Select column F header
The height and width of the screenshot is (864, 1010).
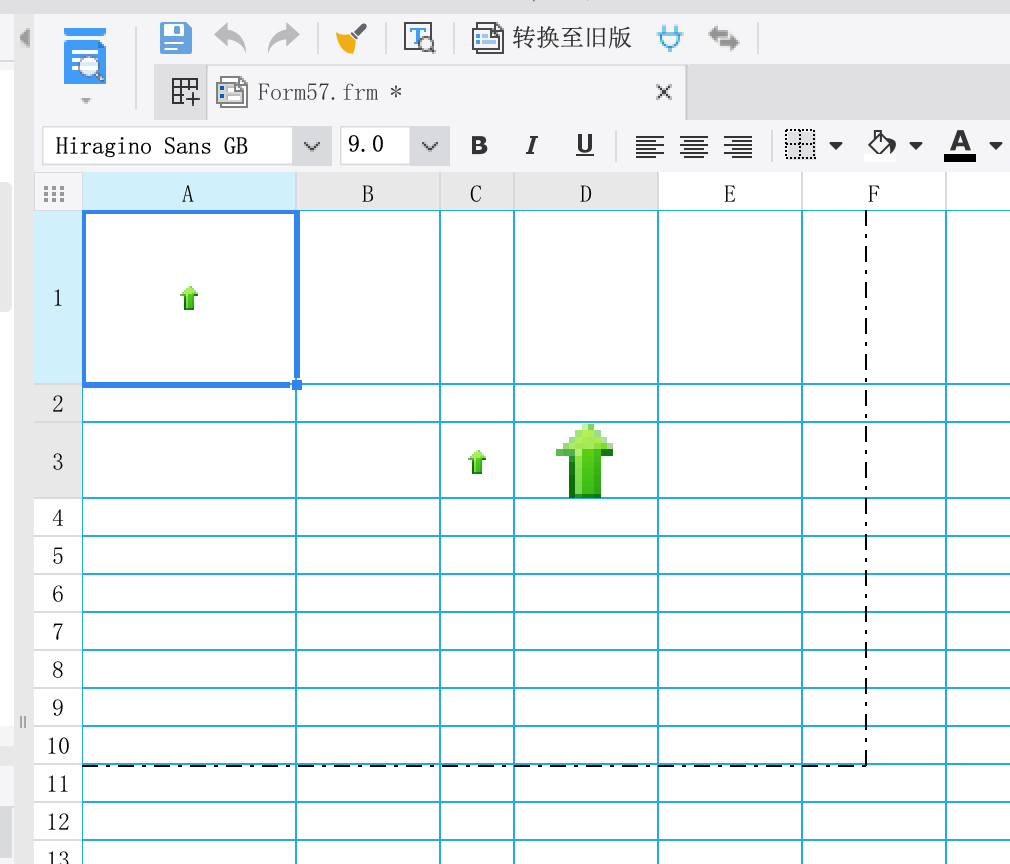pos(874,193)
